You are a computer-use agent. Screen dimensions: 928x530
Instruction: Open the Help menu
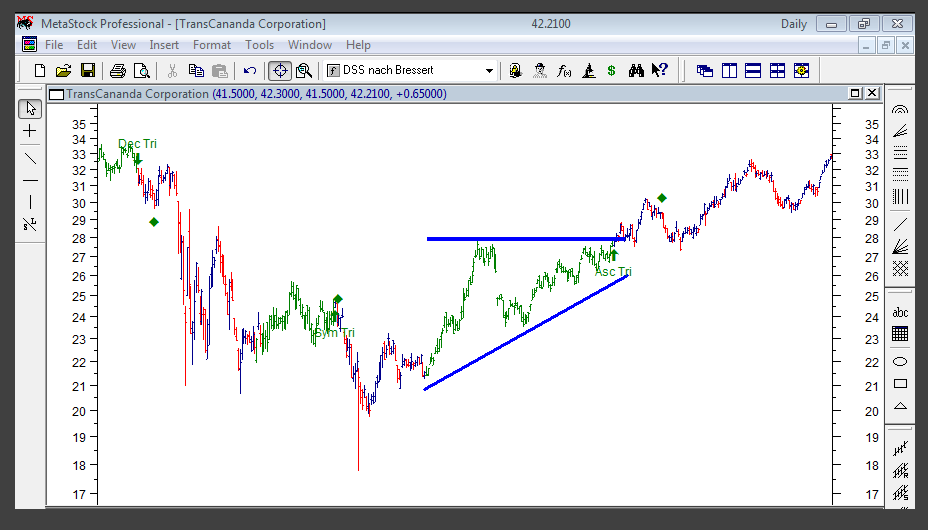point(358,45)
